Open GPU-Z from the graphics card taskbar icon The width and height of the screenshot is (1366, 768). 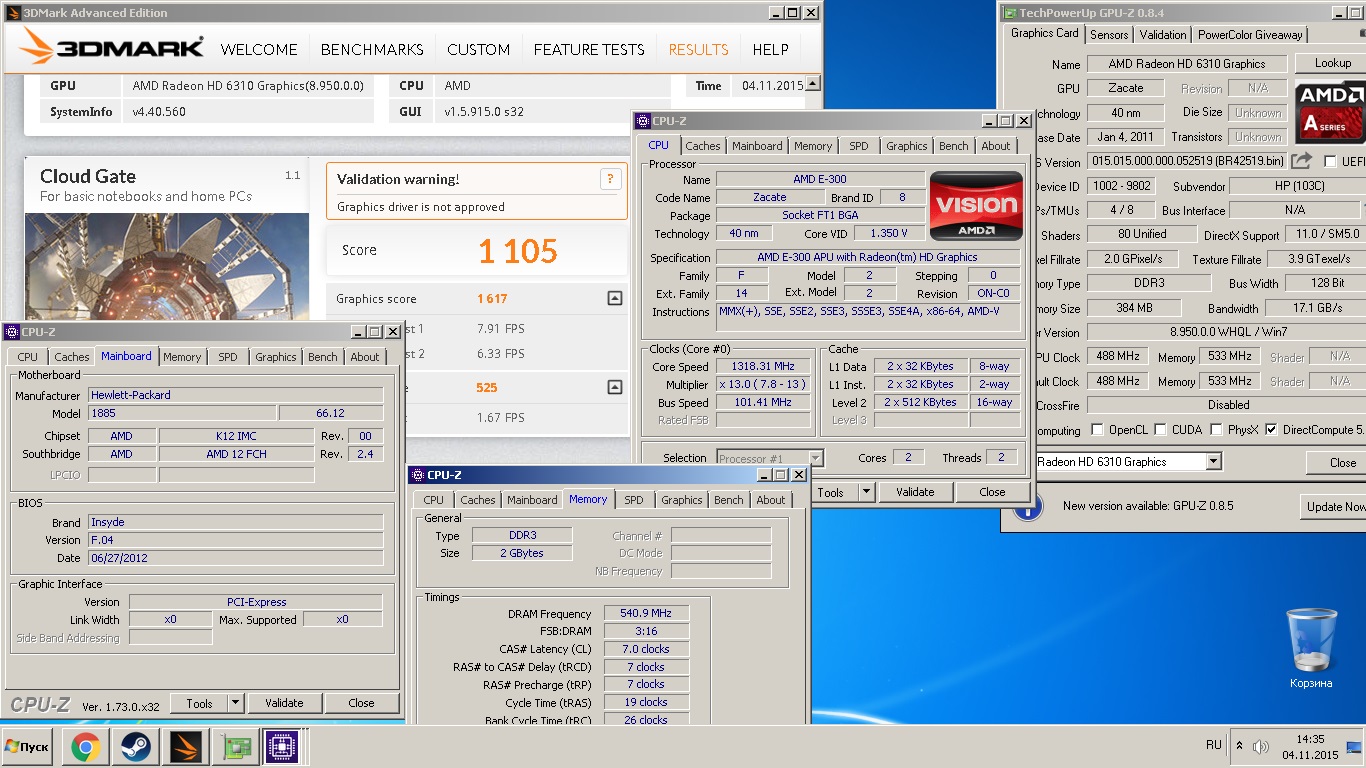click(x=236, y=747)
